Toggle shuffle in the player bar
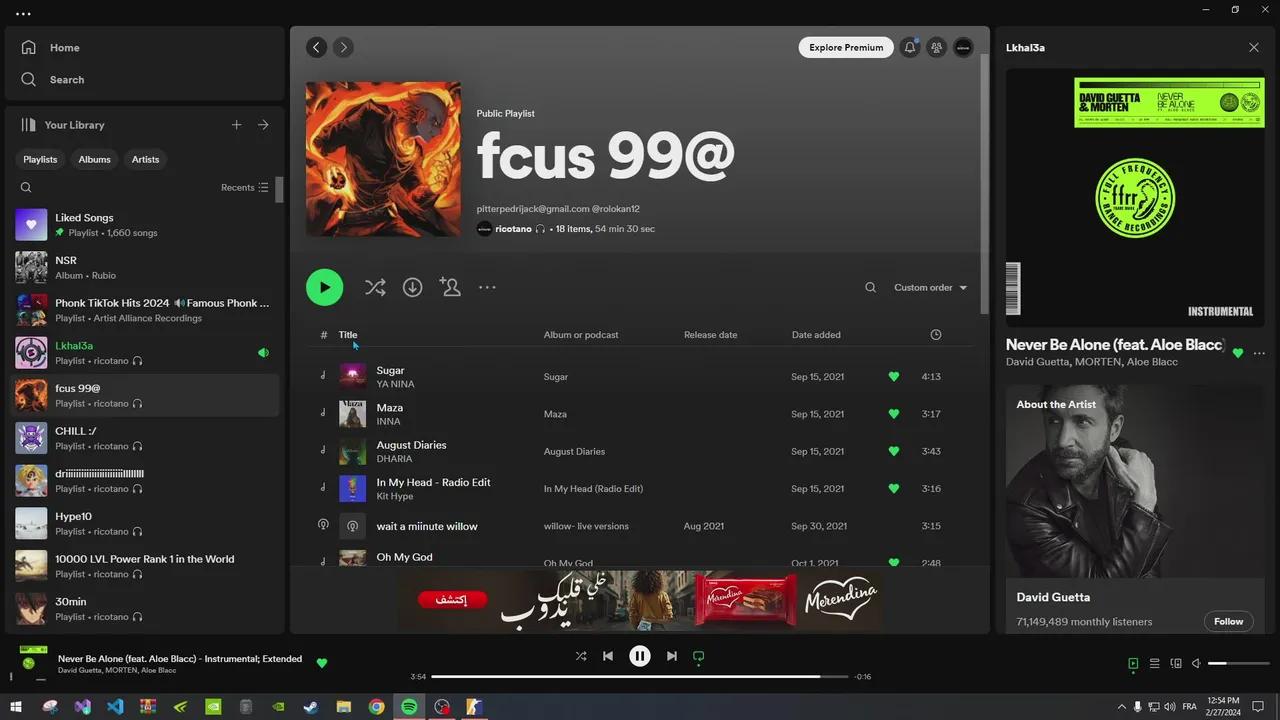 581,656
